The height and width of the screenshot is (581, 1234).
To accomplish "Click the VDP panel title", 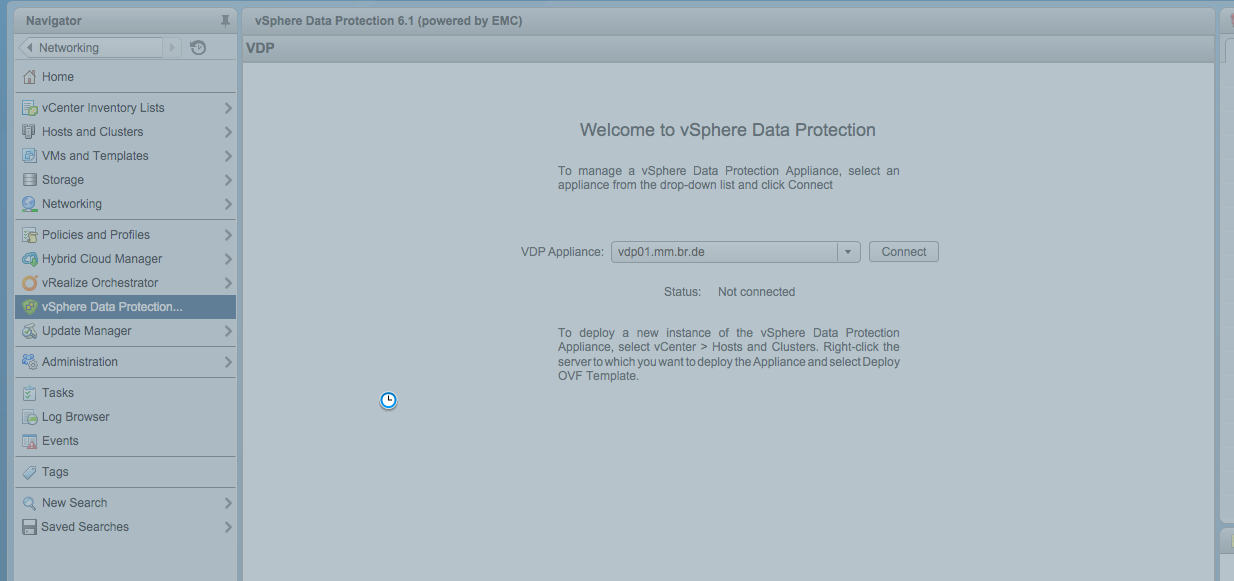I will (x=260, y=48).
